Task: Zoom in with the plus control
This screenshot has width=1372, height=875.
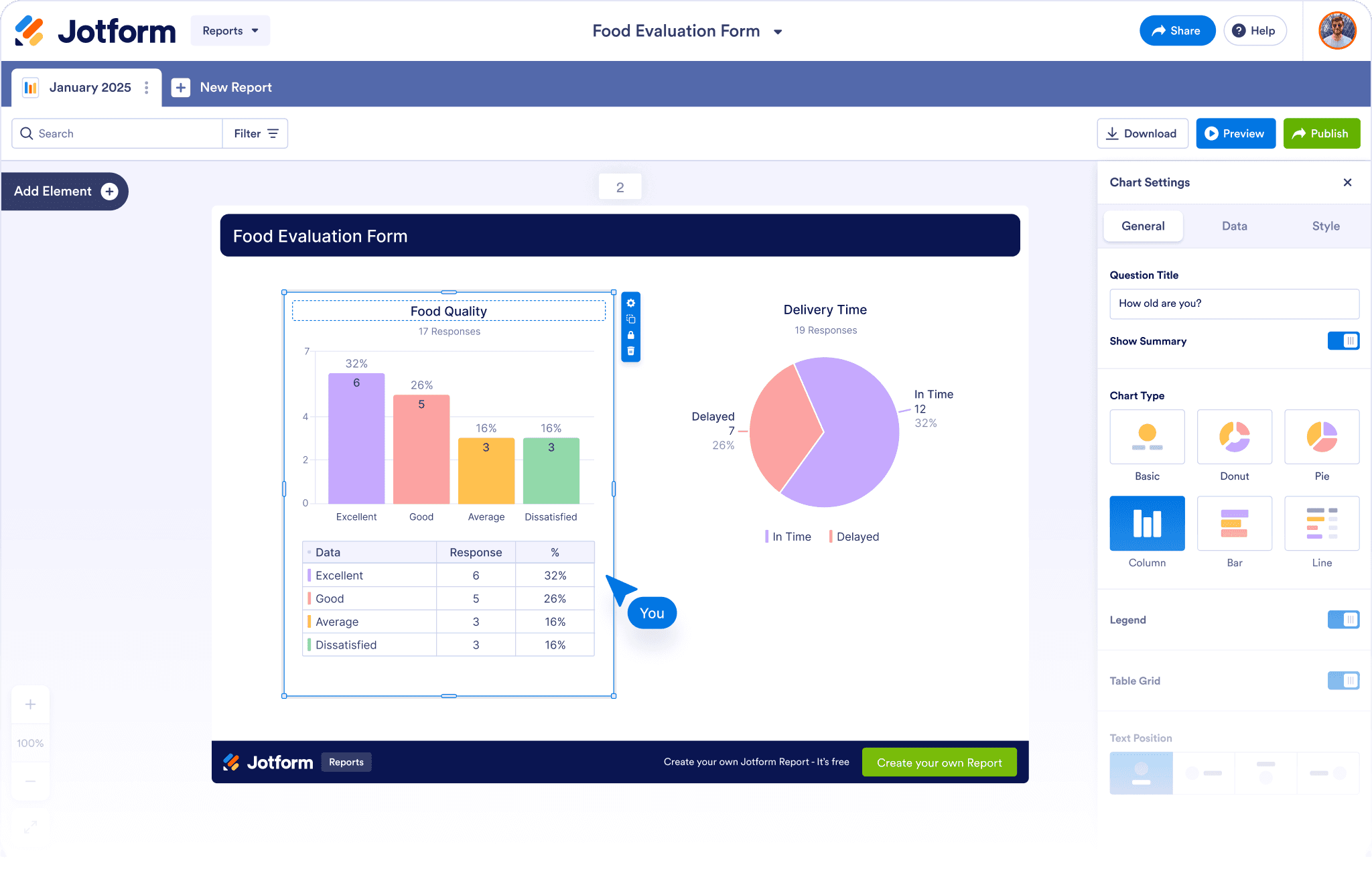Action: (30, 704)
